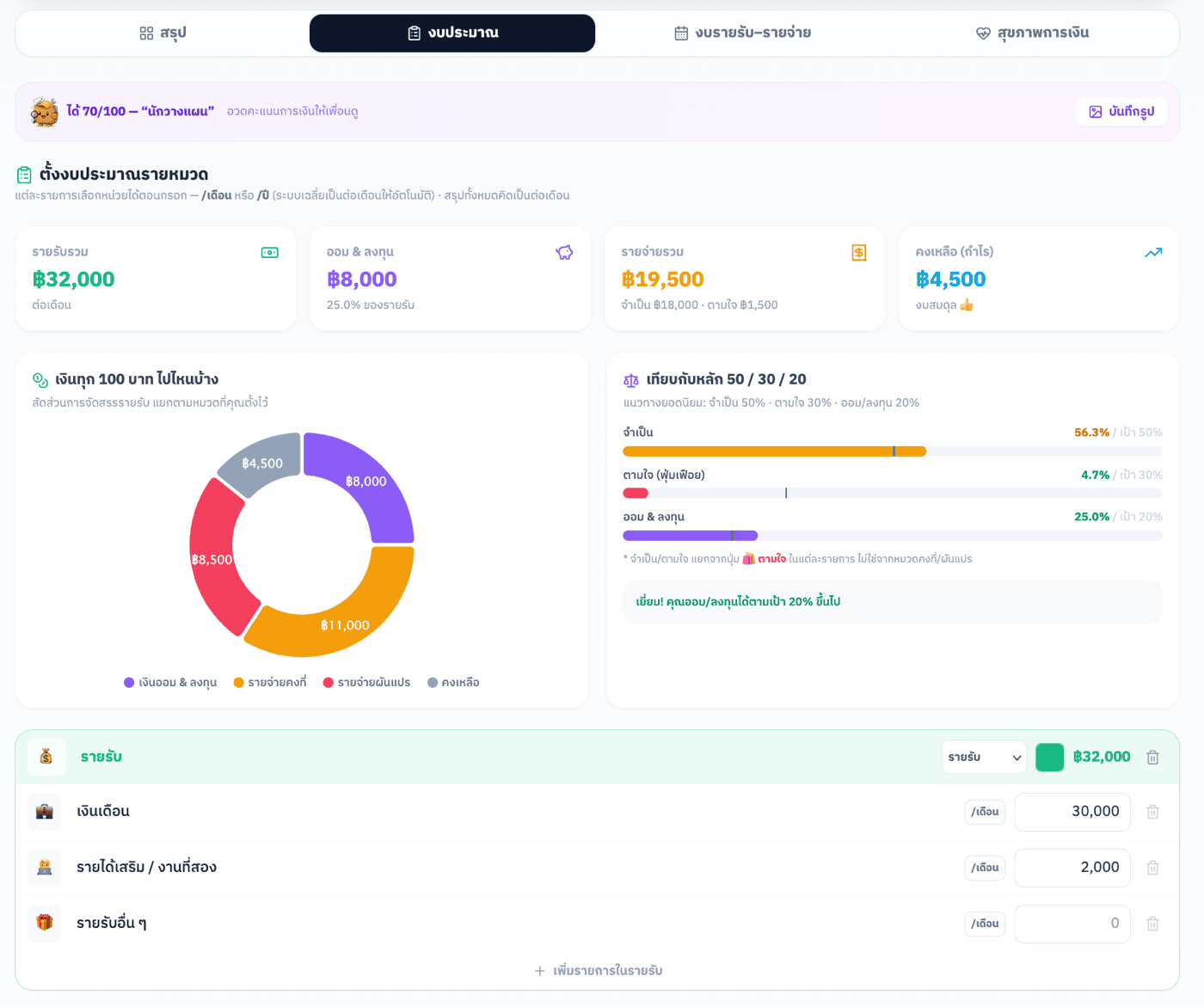Remove the รายได้เสริม / งานที่สอง row
The image size is (1204, 1007).
pyautogui.click(x=1152, y=868)
